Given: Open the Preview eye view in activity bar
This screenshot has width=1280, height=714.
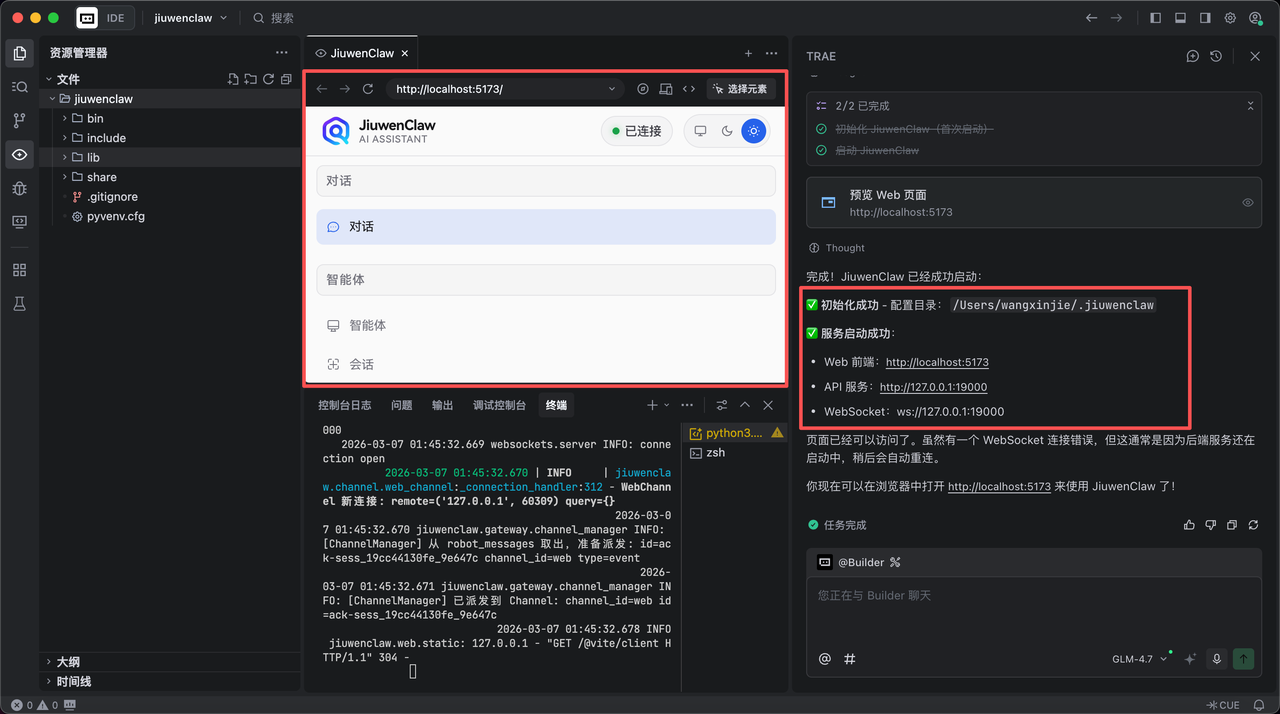Looking at the screenshot, I should (19, 154).
